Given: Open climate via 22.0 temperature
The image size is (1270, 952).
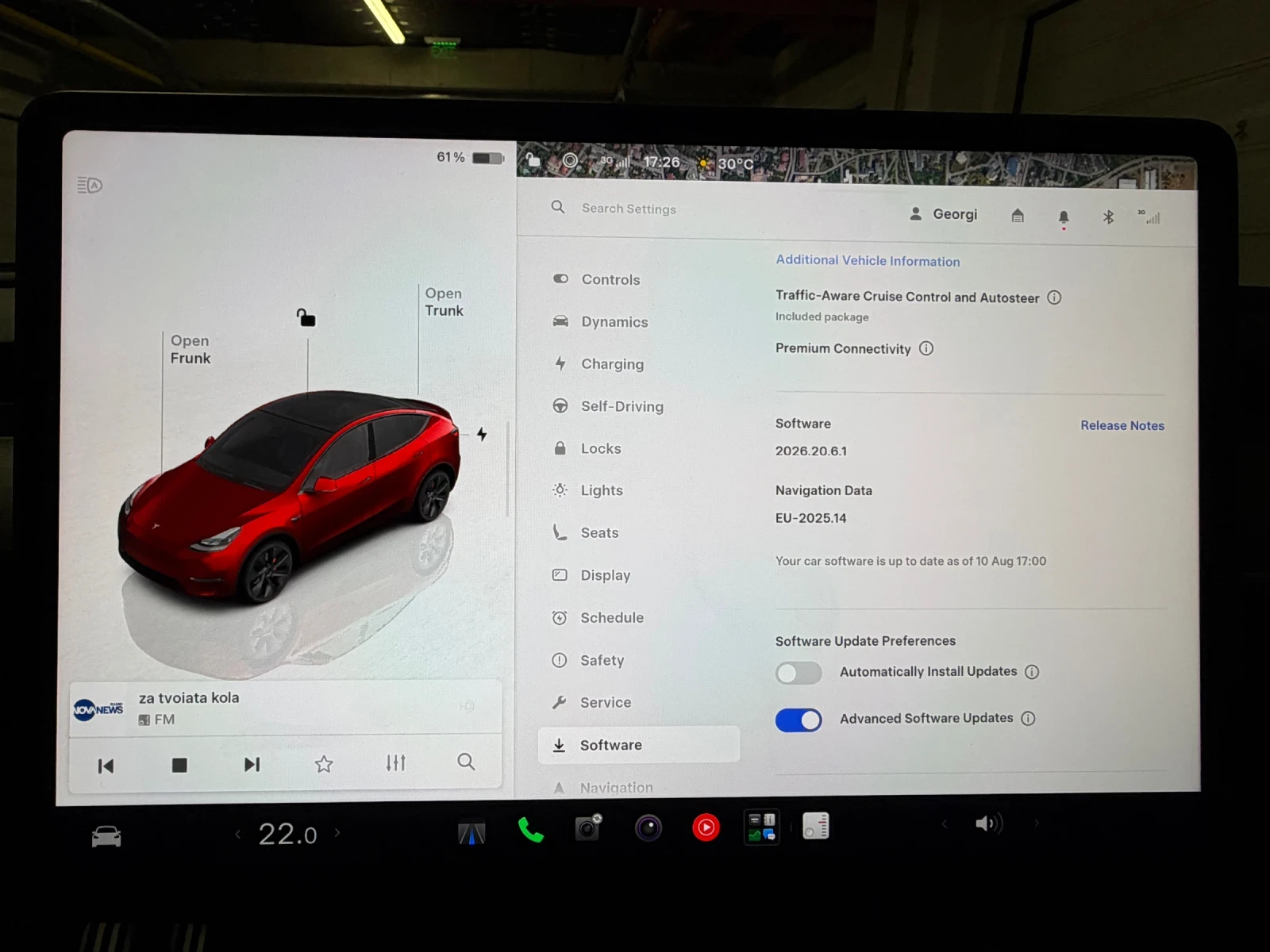Looking at the screenshot, I should pos(287,834).
